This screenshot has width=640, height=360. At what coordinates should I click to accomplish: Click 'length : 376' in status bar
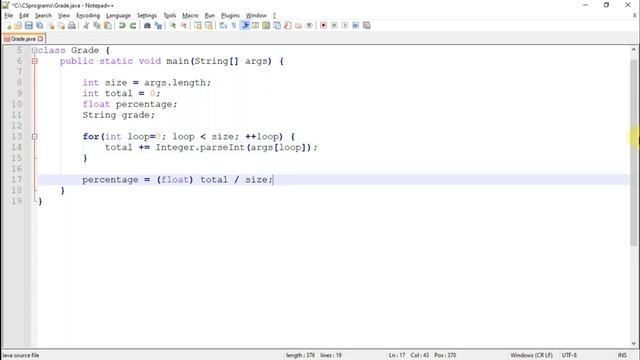pos(300,355)
